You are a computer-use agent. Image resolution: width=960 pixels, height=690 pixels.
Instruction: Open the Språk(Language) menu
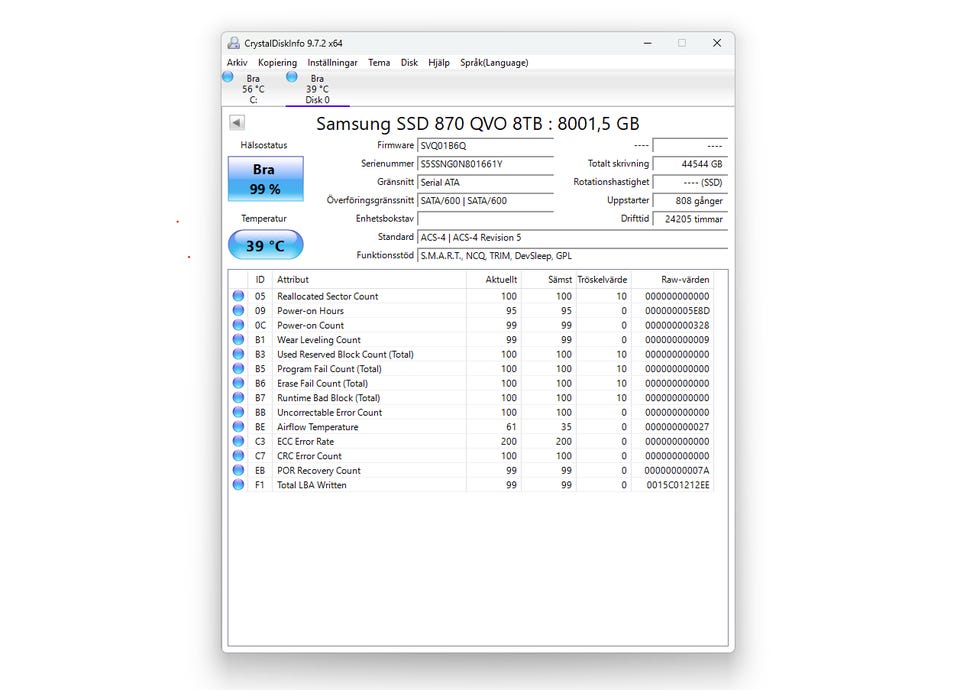[x=494, y=62]
